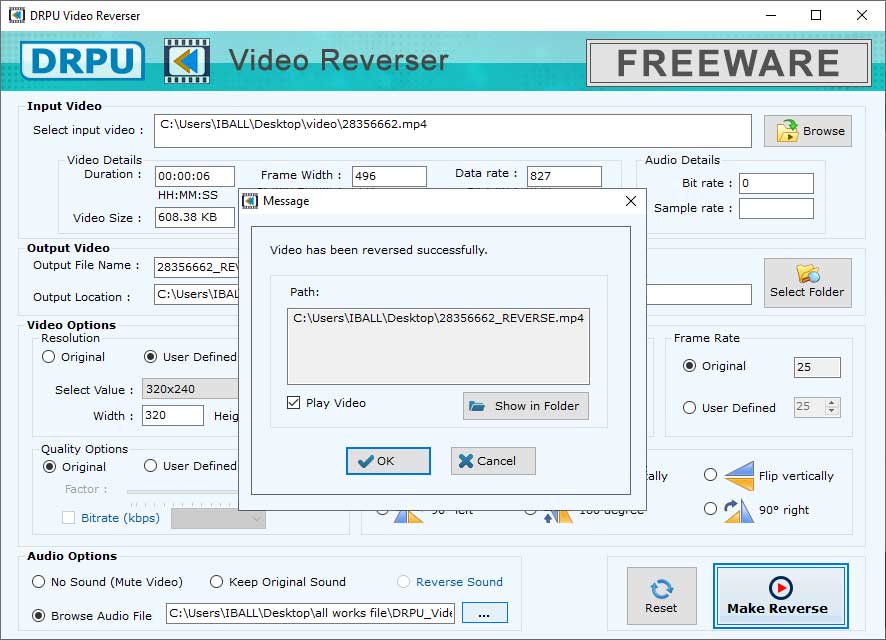
Task: Click the app icon in title bar
Action: (x=17, y=15)
